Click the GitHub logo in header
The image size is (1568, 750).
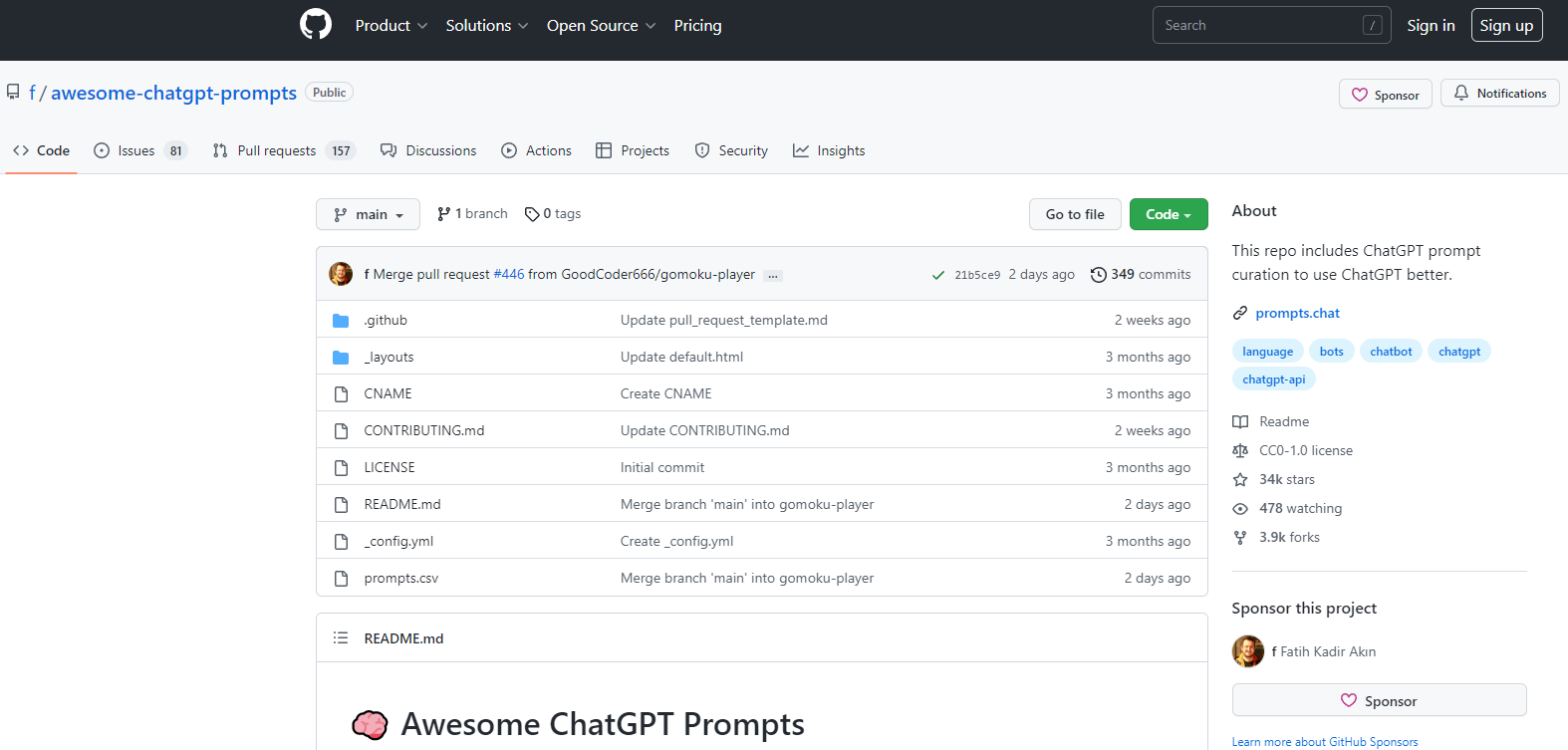click(x=316, y=25)
